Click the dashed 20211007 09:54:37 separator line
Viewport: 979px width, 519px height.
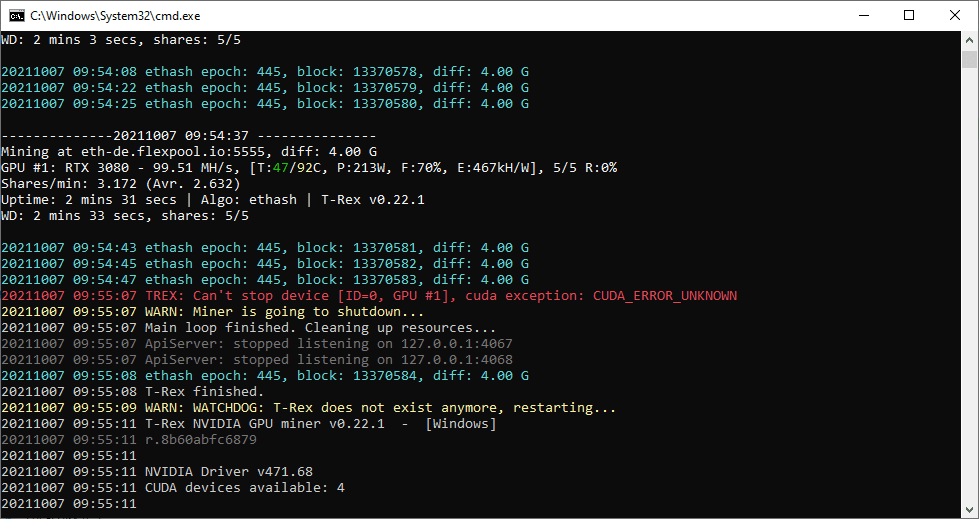189,136
